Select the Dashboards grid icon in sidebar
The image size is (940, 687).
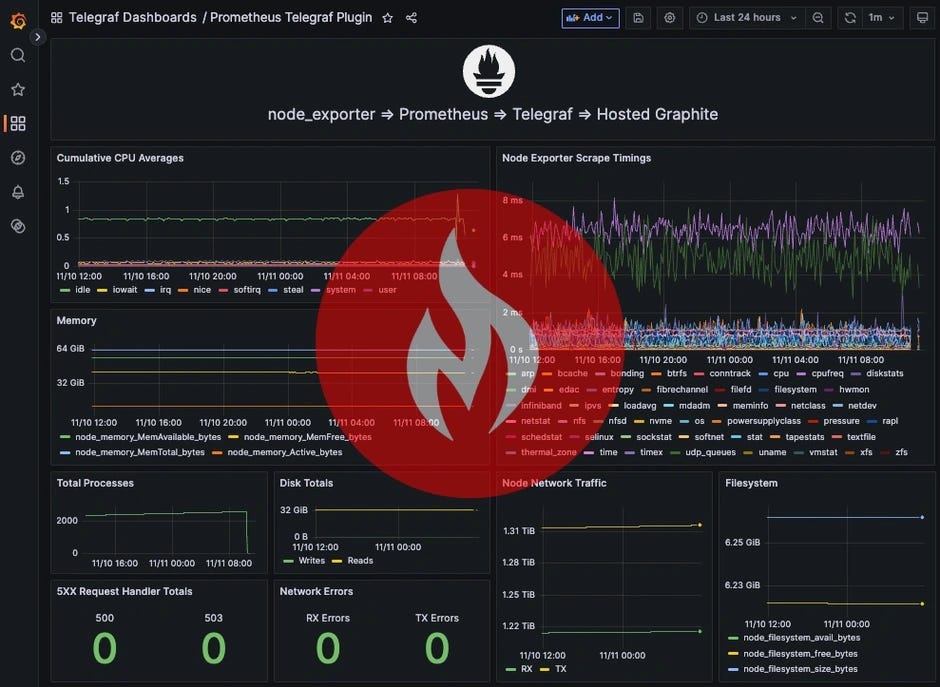coord(18,123)
